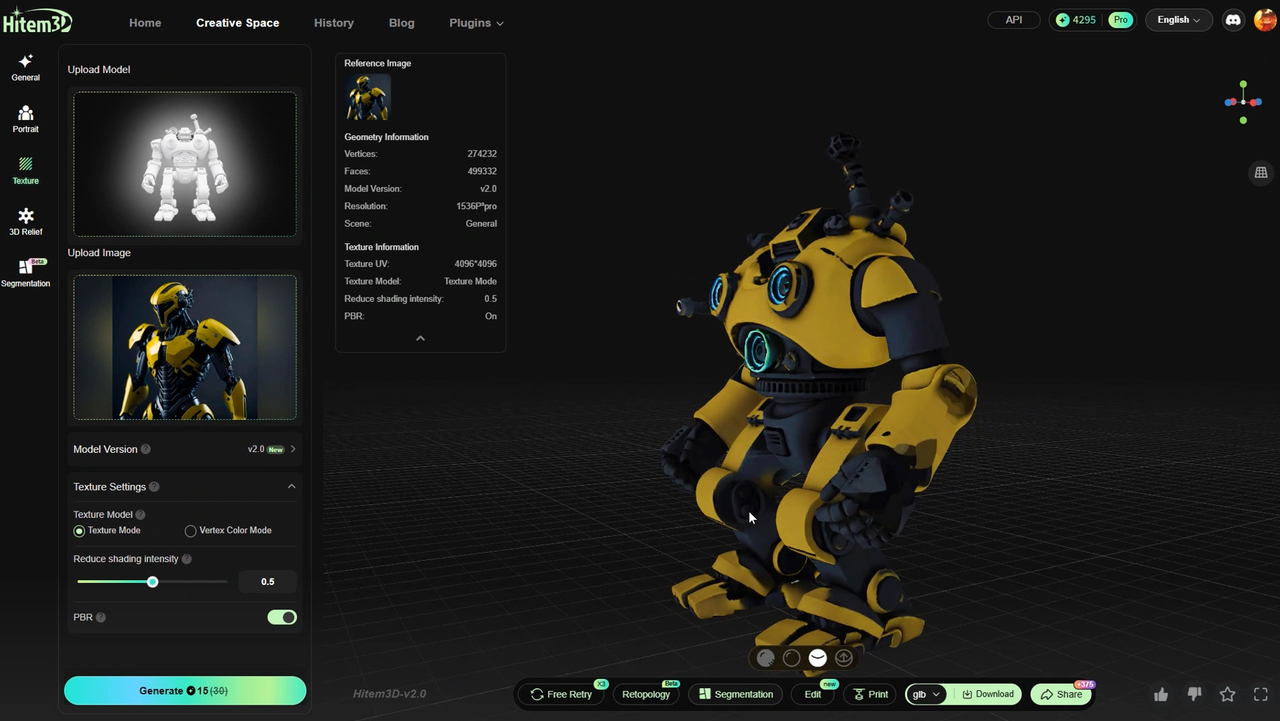Share the model

(x=1061, y=694)
